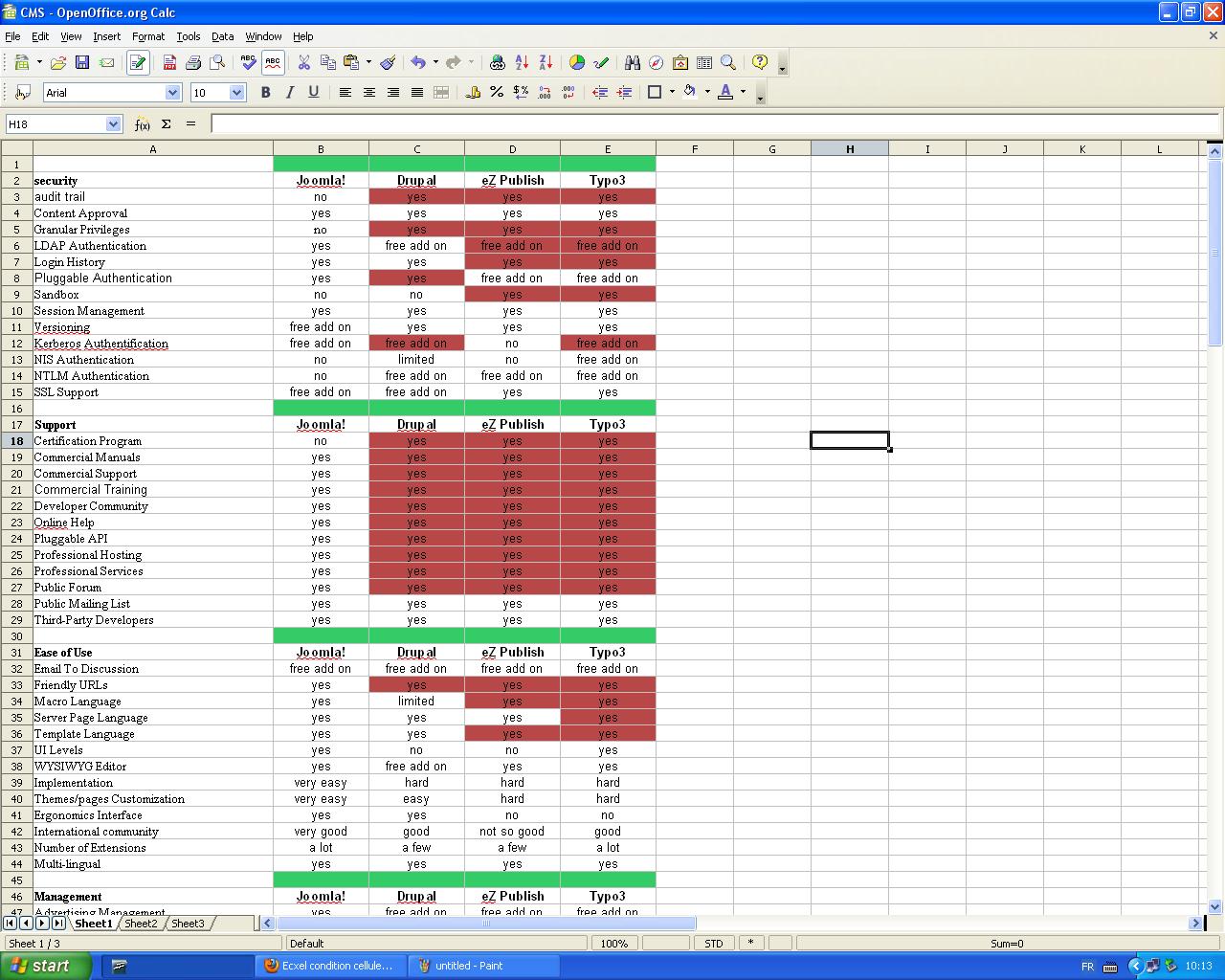The height and width of the screenshot is (980, 1225).
Task: Toggle Bold formatting
Action: tap(265, 92)
